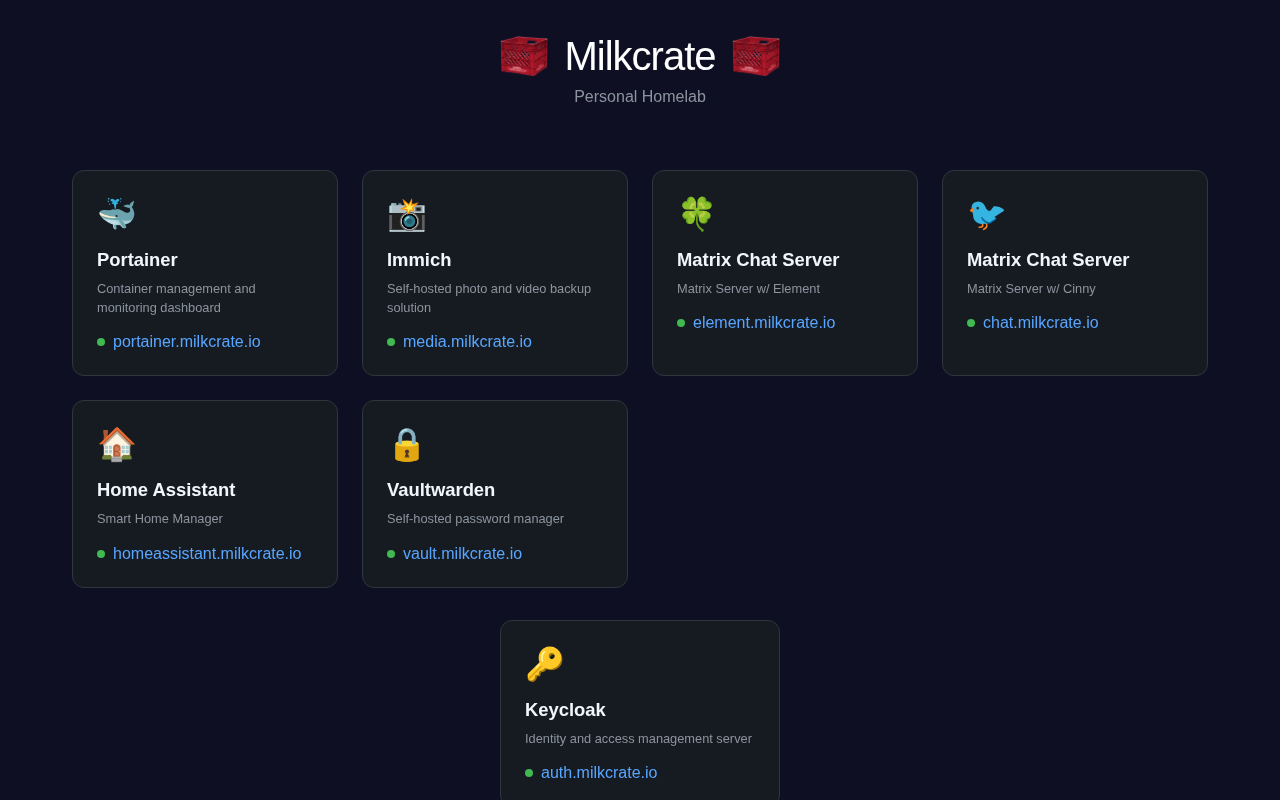1280x800 pixels.
Task: Click the Milkcrate page title
Action: (x=640, y=56)
